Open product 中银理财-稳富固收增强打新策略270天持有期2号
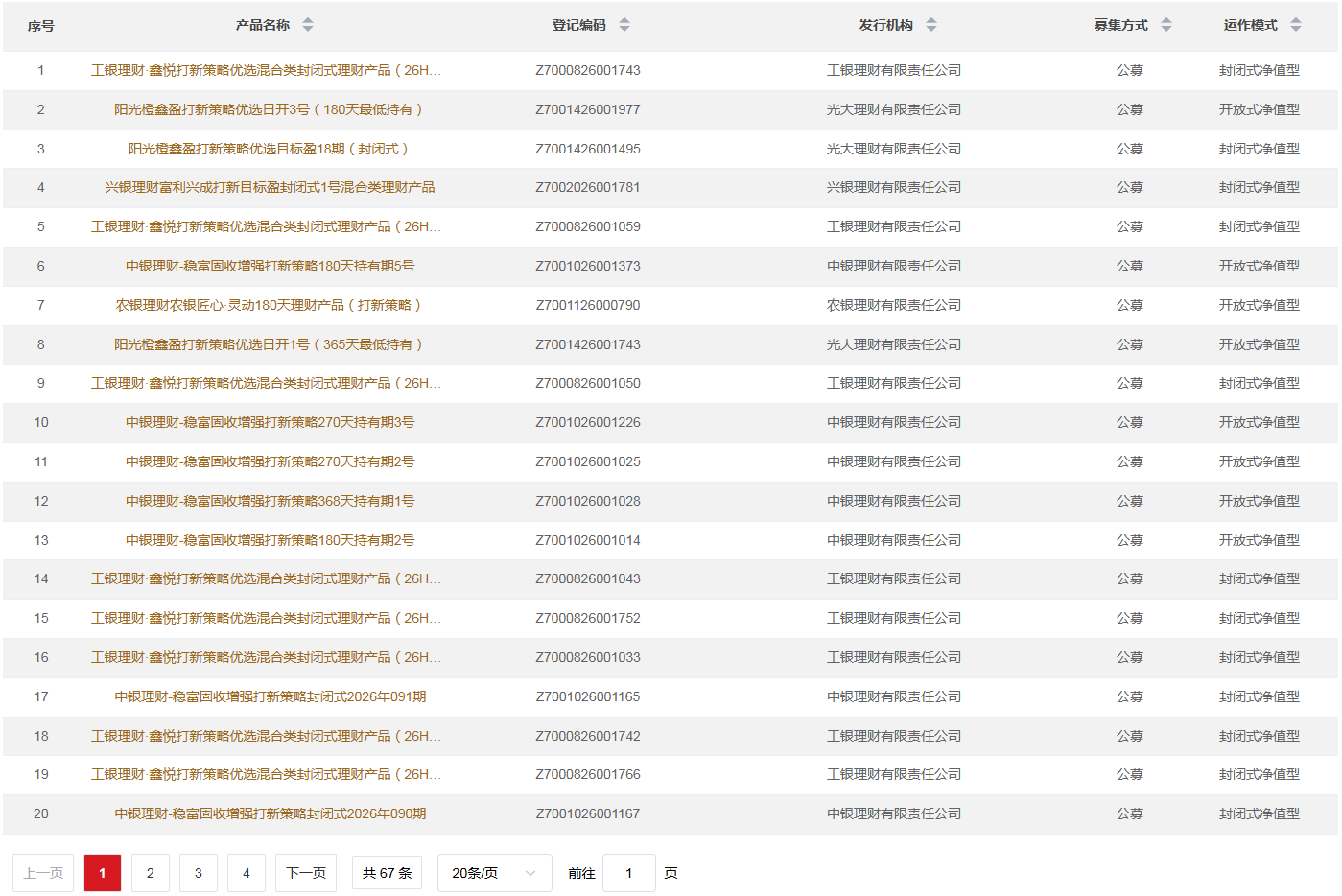1342x896 pixels. 270,461
